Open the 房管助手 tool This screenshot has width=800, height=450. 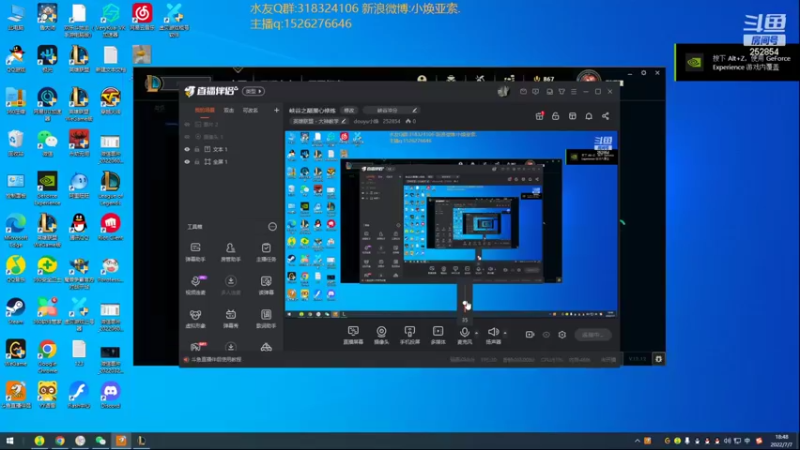click(231, 252)
